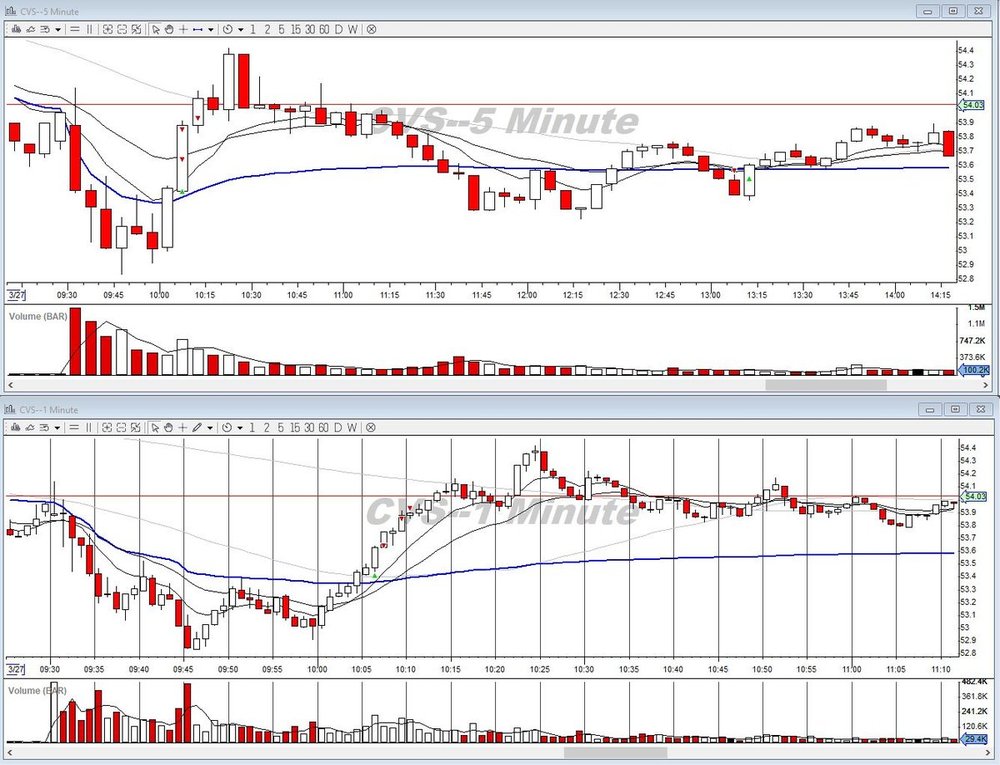Switch 1 Minute window to Daily (D)
This screenshot has height=765, width=1000.
click(338, 428)
